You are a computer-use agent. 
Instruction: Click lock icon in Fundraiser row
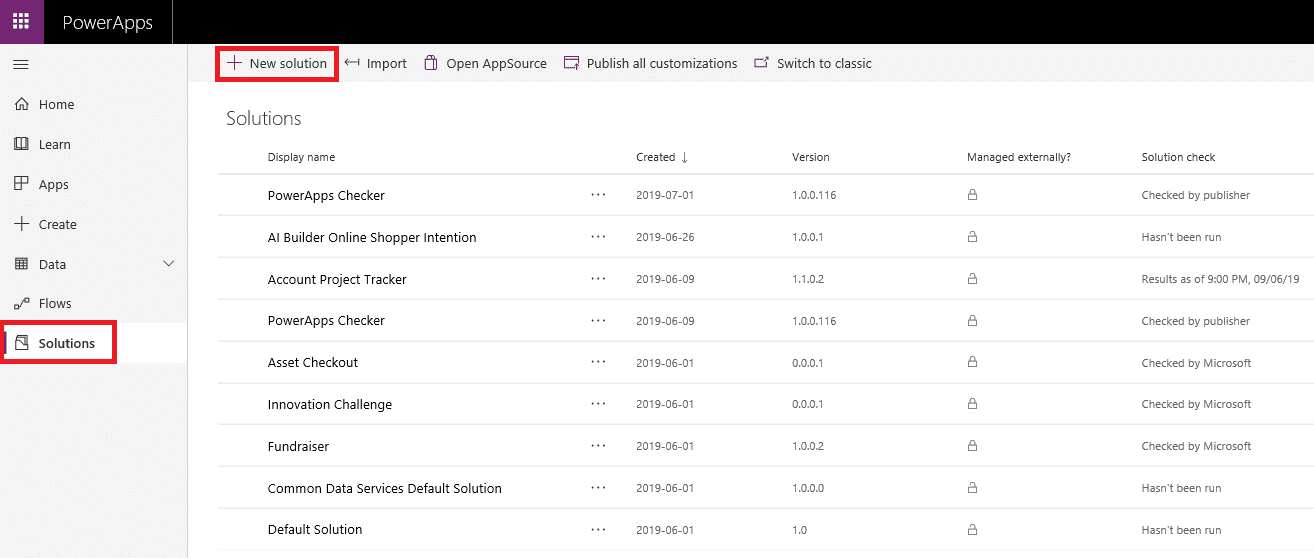coord(972,446)
